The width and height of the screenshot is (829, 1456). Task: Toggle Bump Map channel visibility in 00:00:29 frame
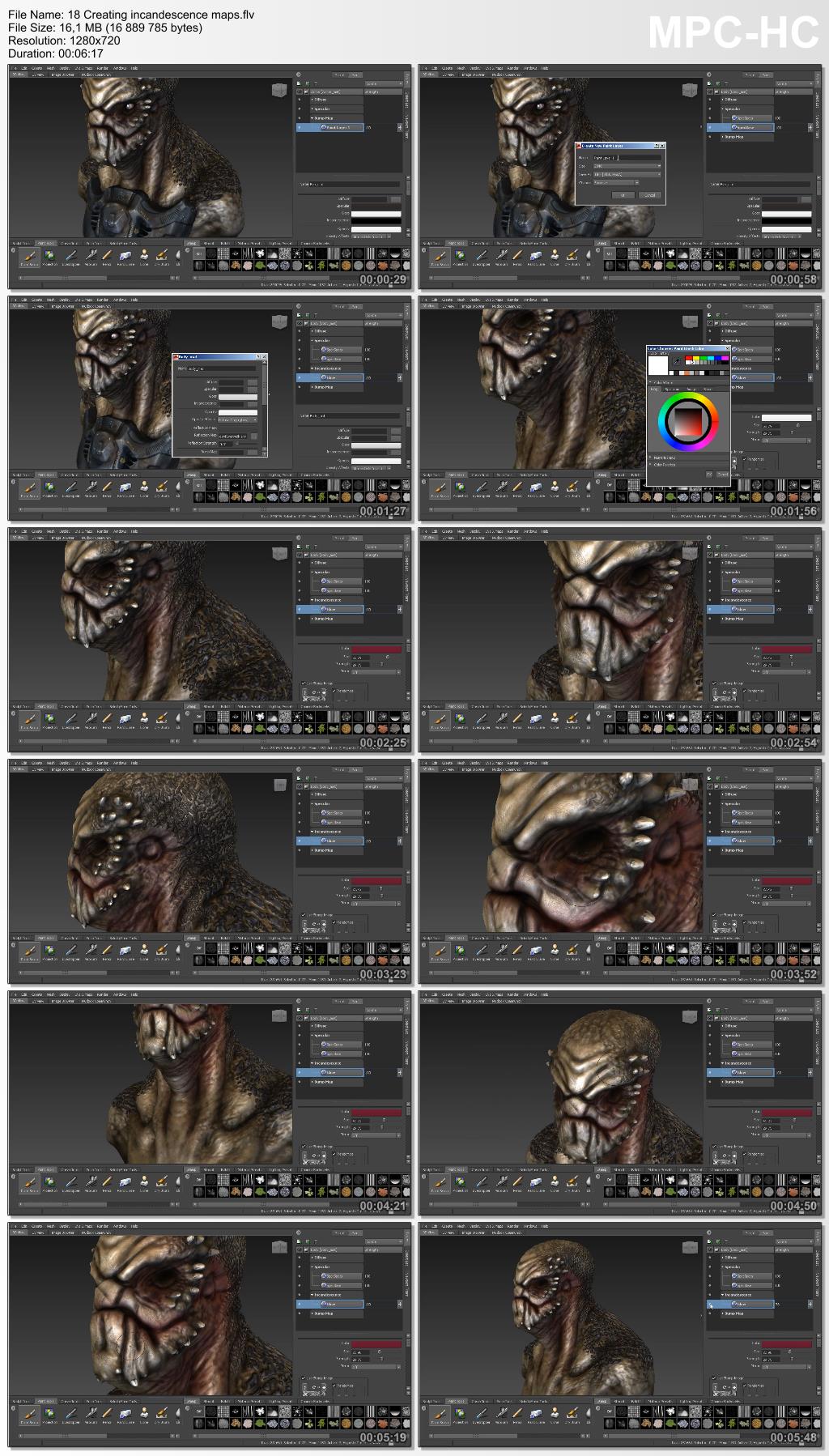pos(299,117)
